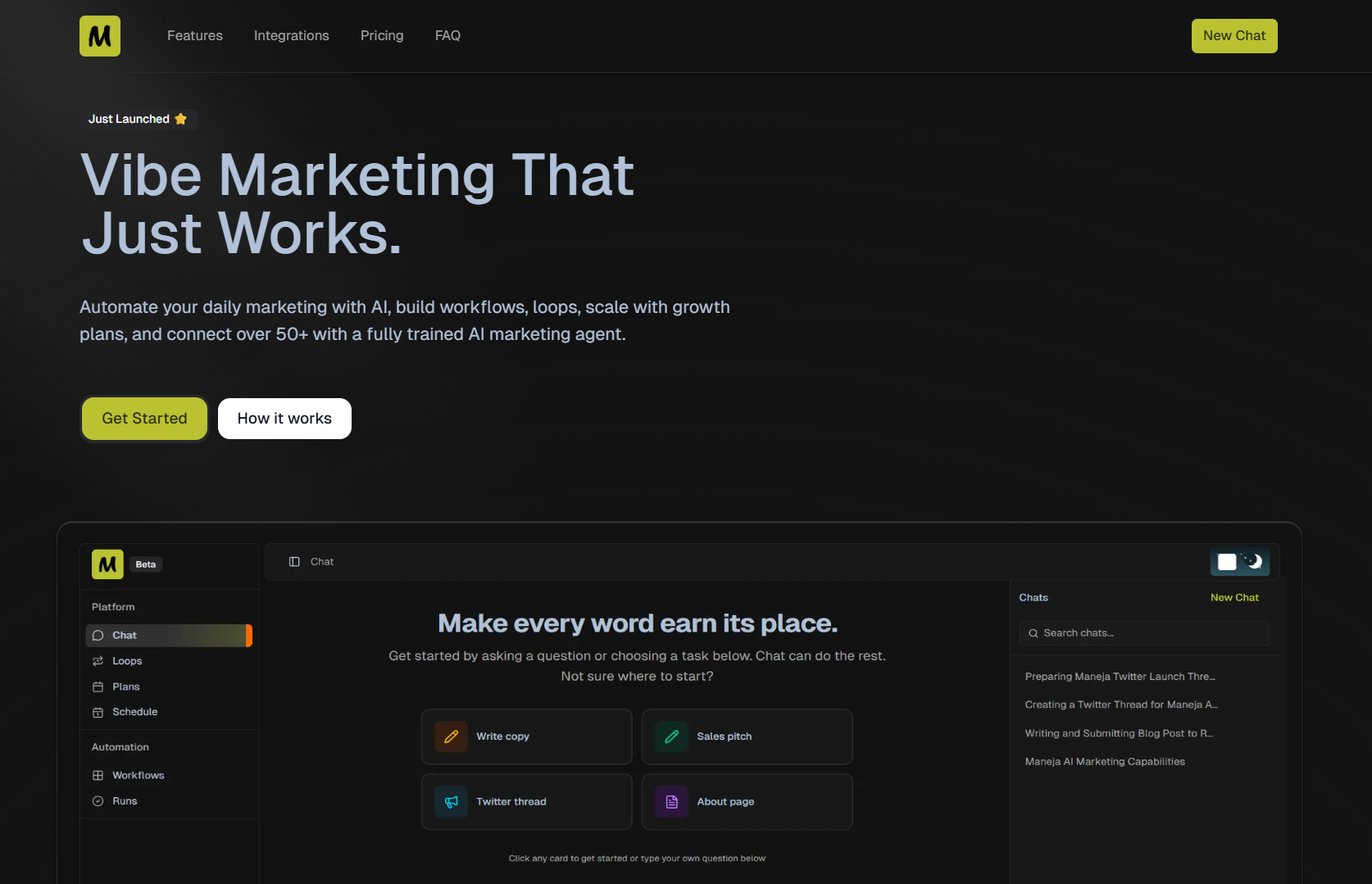
Task: Click the green Sales pitch pencil icon
Action: click(x=671, y=736)
